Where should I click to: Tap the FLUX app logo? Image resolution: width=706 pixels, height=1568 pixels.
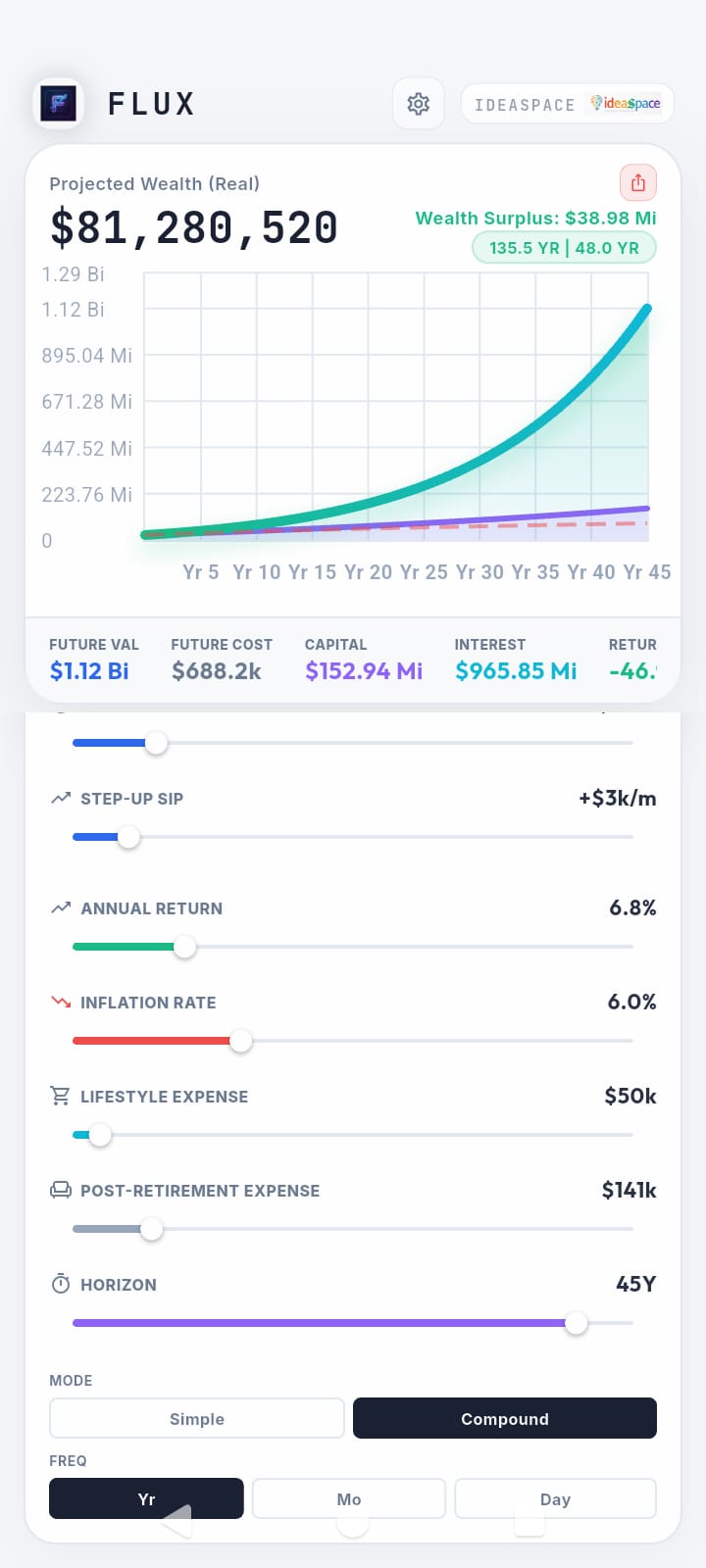(x=58, y=103)
